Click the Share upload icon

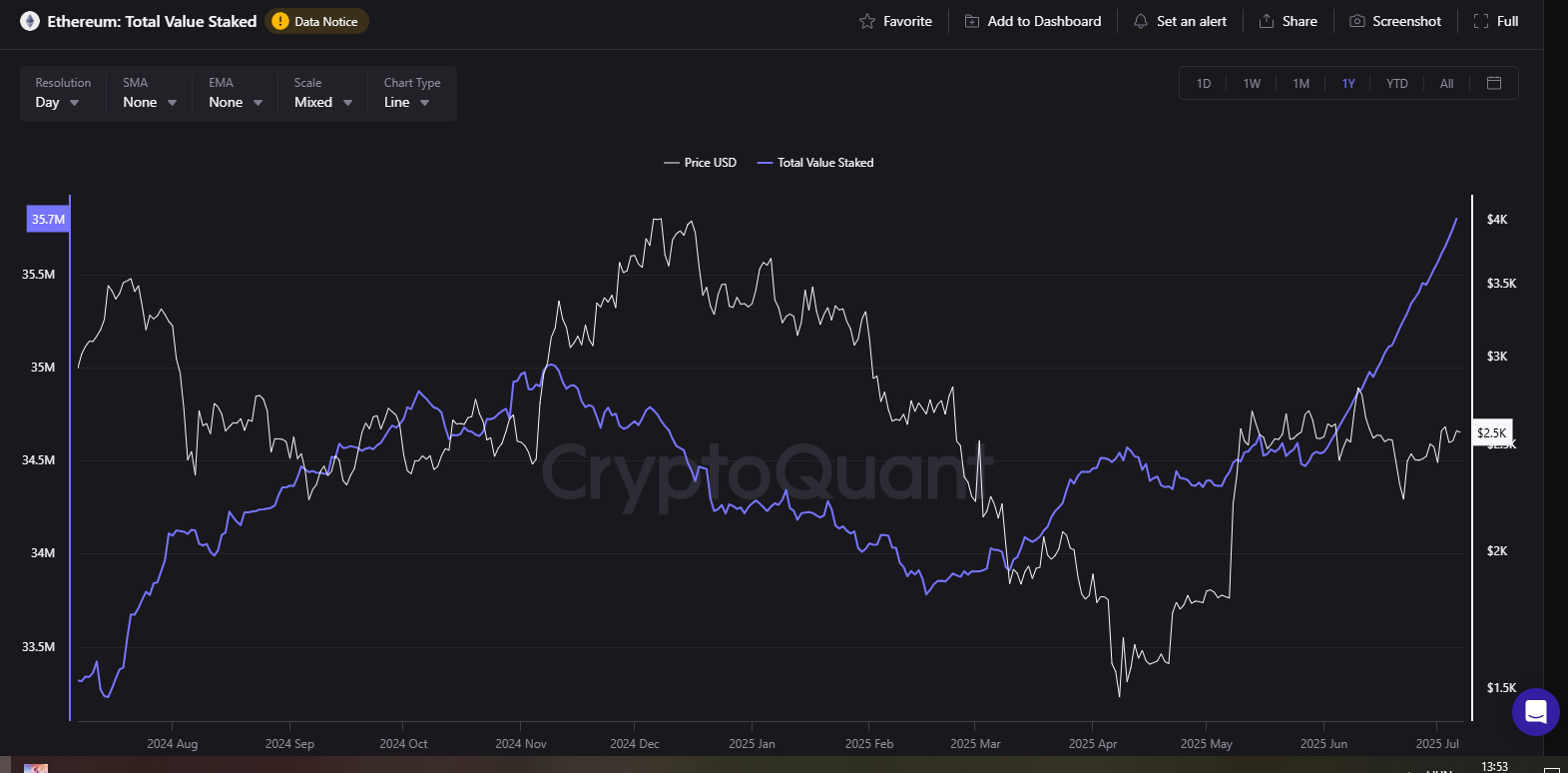tap(1267, 21)
